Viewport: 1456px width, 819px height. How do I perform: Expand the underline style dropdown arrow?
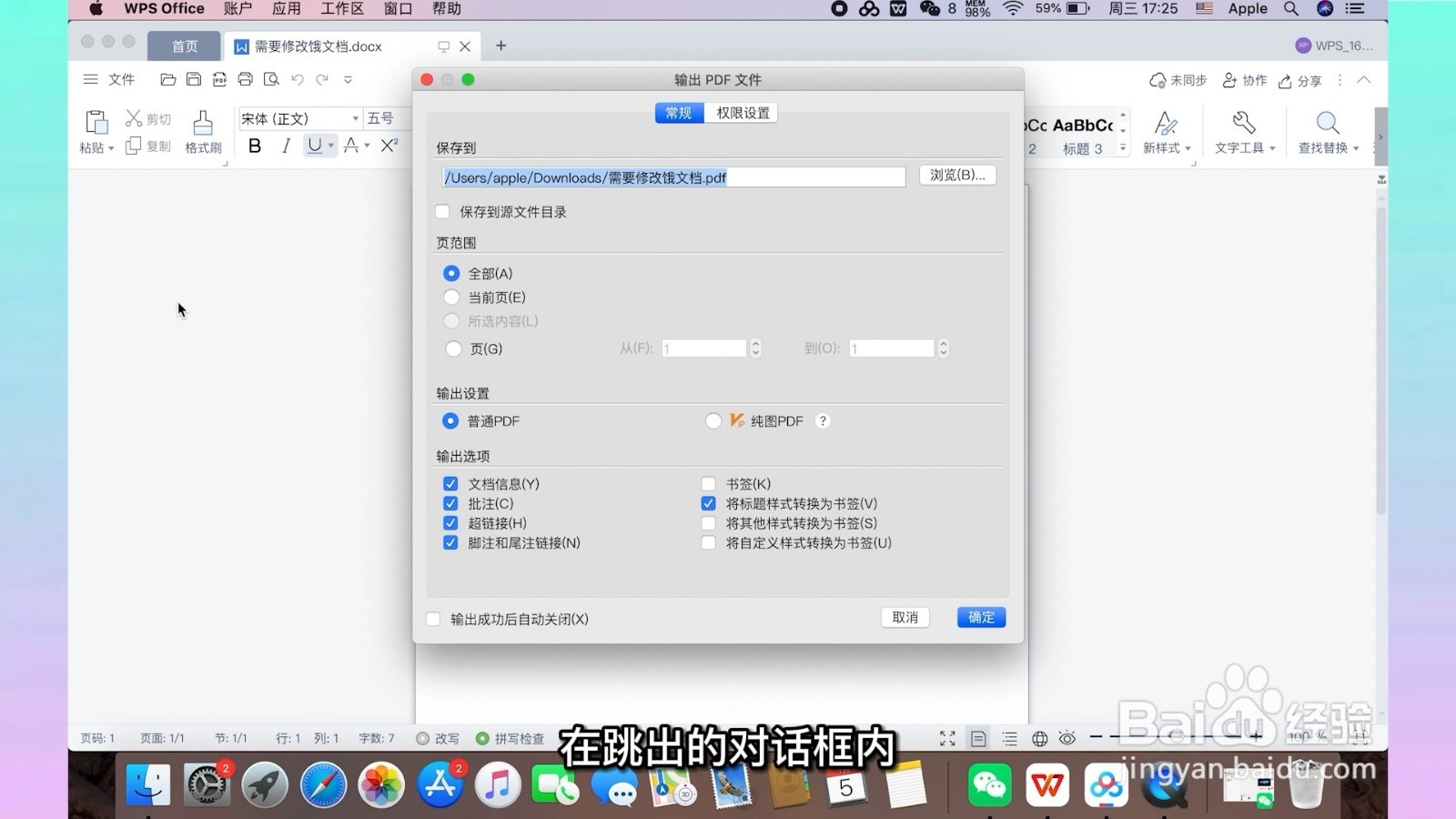click(x=329, y=145)
